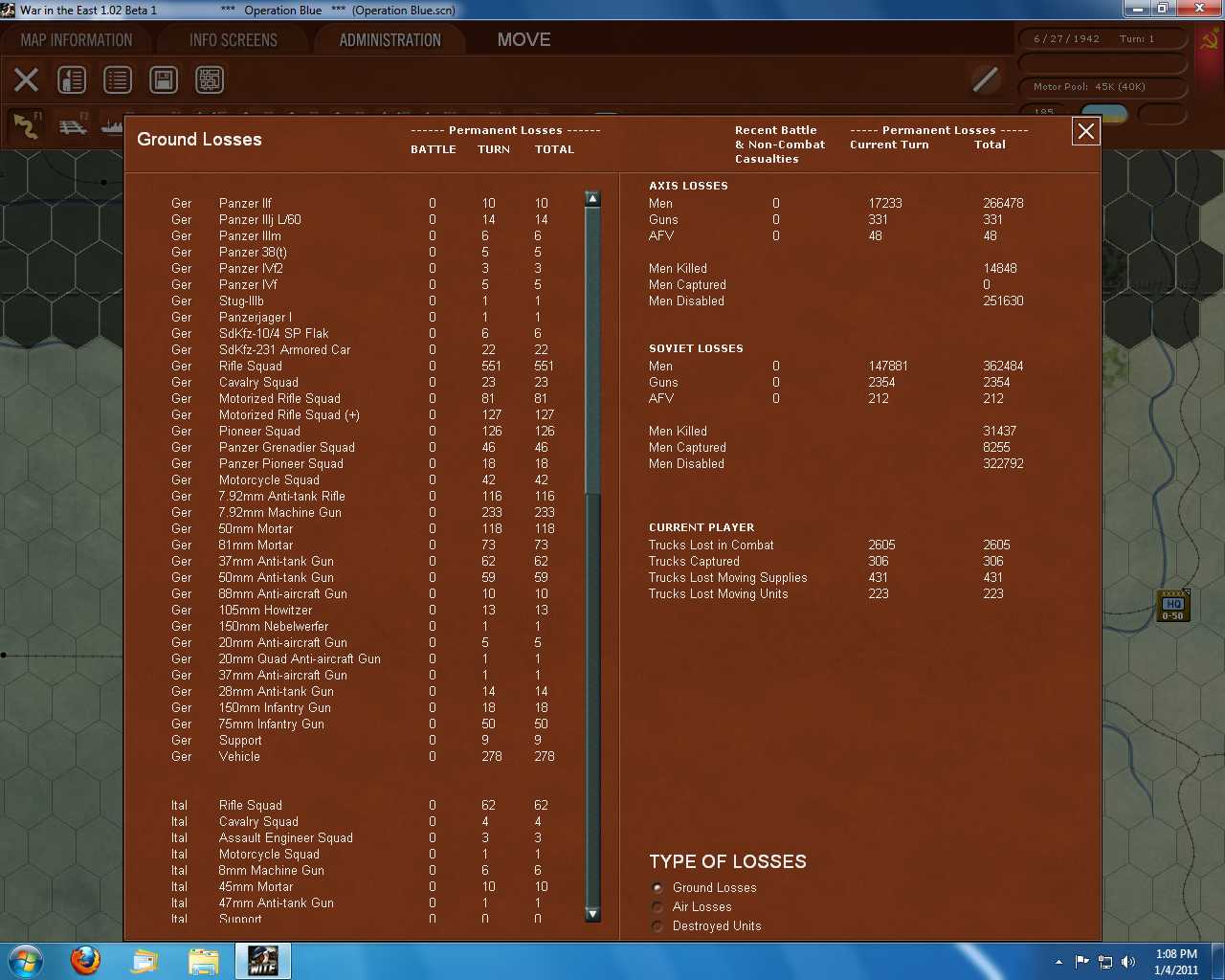Click the HQ unit counter on the map
1225x980 pixels.
pyautogui.click(x=1173, y=607)
